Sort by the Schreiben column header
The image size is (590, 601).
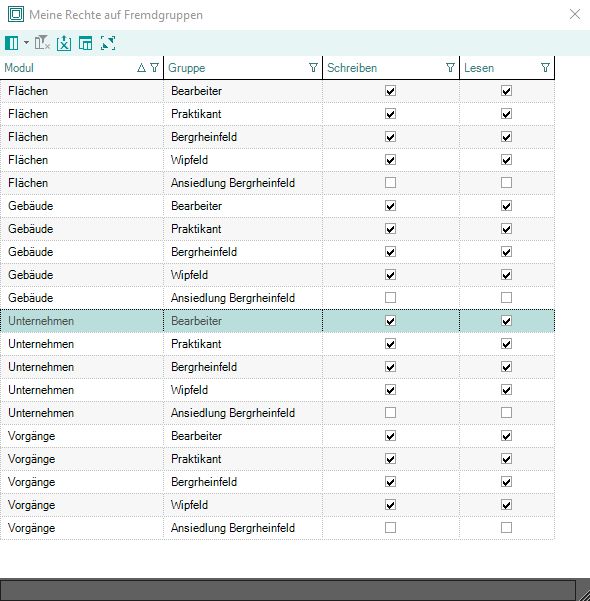(352, 68)
